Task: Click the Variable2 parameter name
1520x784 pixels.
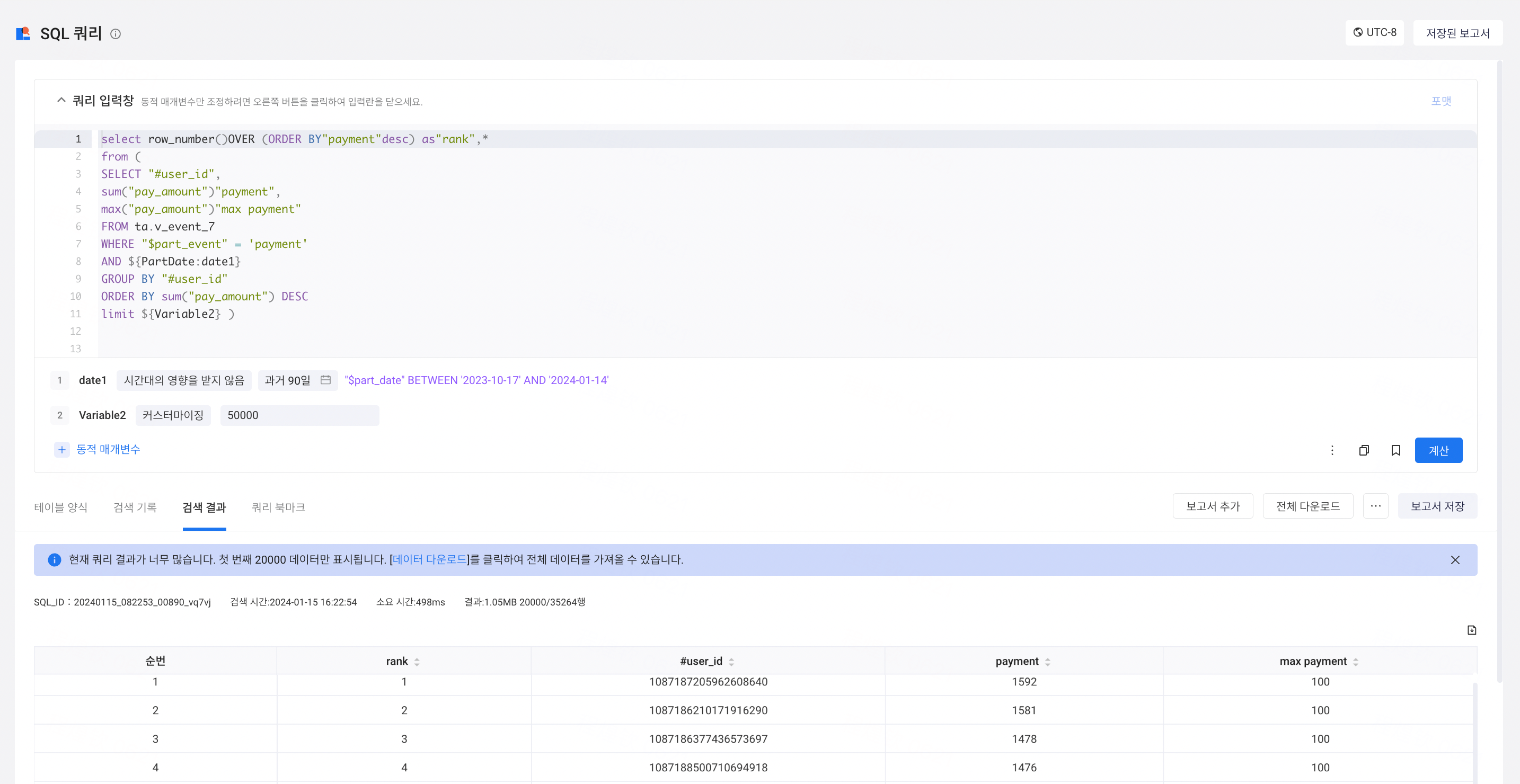Action: click(x=102, y=415)
